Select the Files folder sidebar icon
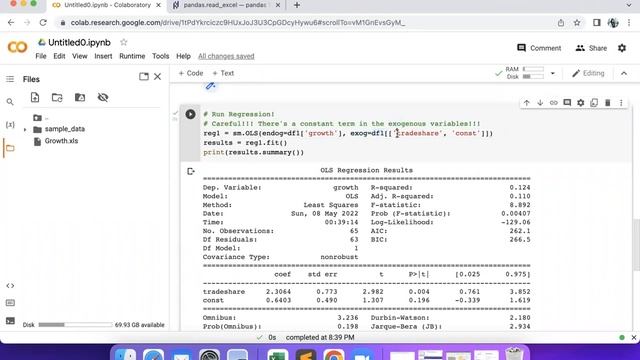This screenshot has height=360, width=640. tap(10, 148)
